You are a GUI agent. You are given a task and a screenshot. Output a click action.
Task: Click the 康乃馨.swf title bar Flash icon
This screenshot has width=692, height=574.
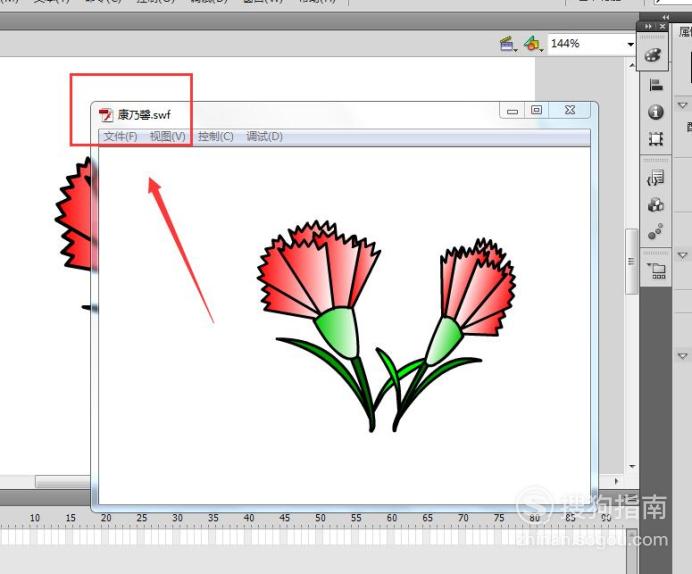106,115
